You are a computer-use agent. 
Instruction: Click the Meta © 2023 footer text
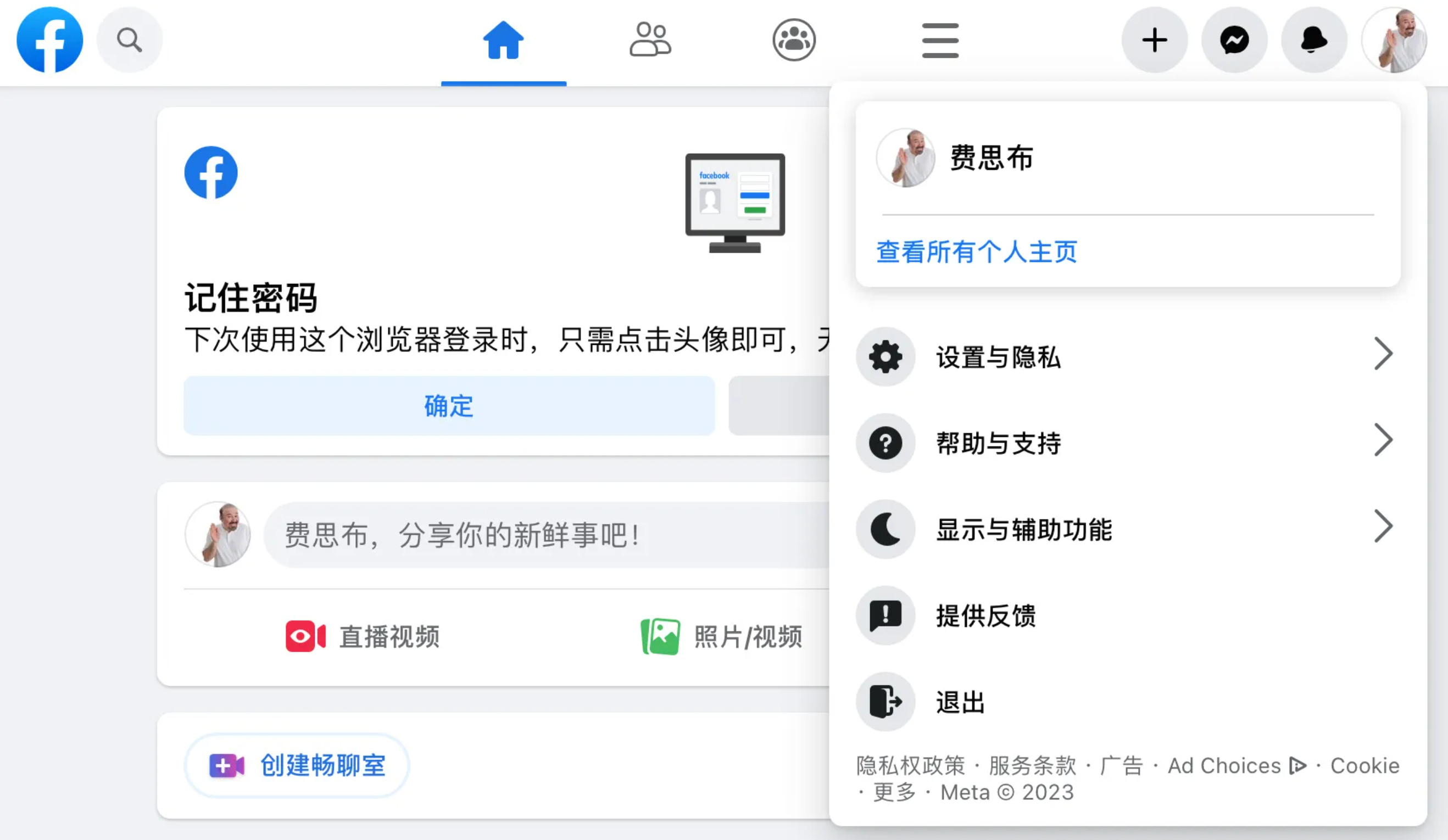(1007, 792)
